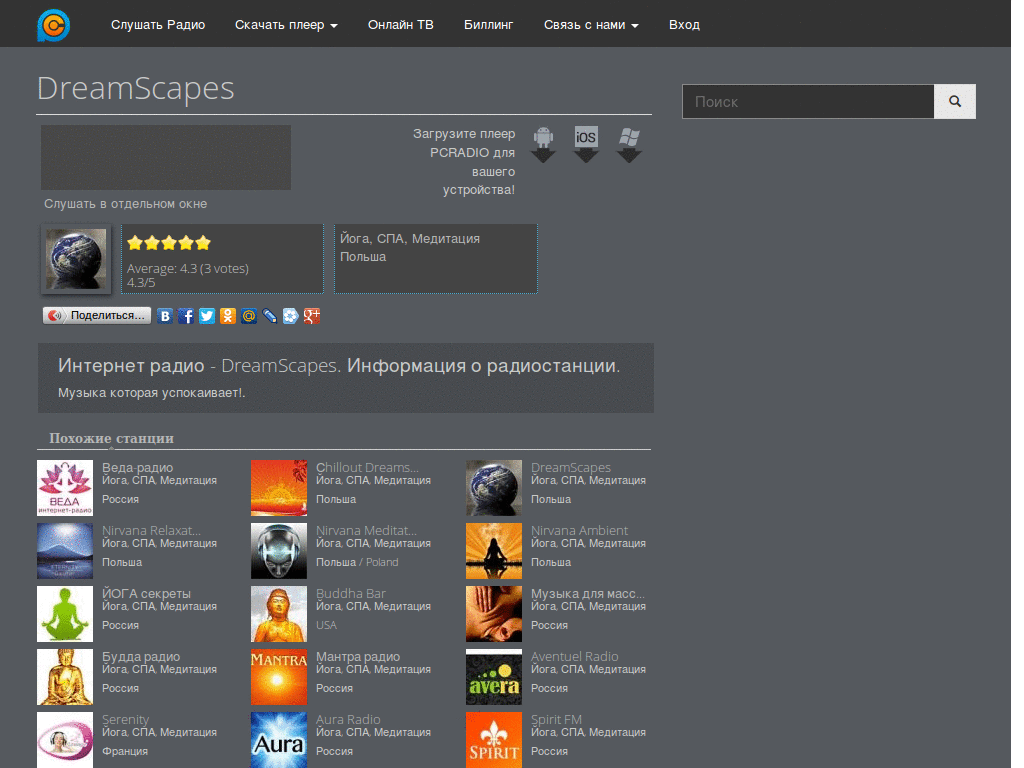Open the Веда-радио station link
1024x768 pixels.
[137, 468]
